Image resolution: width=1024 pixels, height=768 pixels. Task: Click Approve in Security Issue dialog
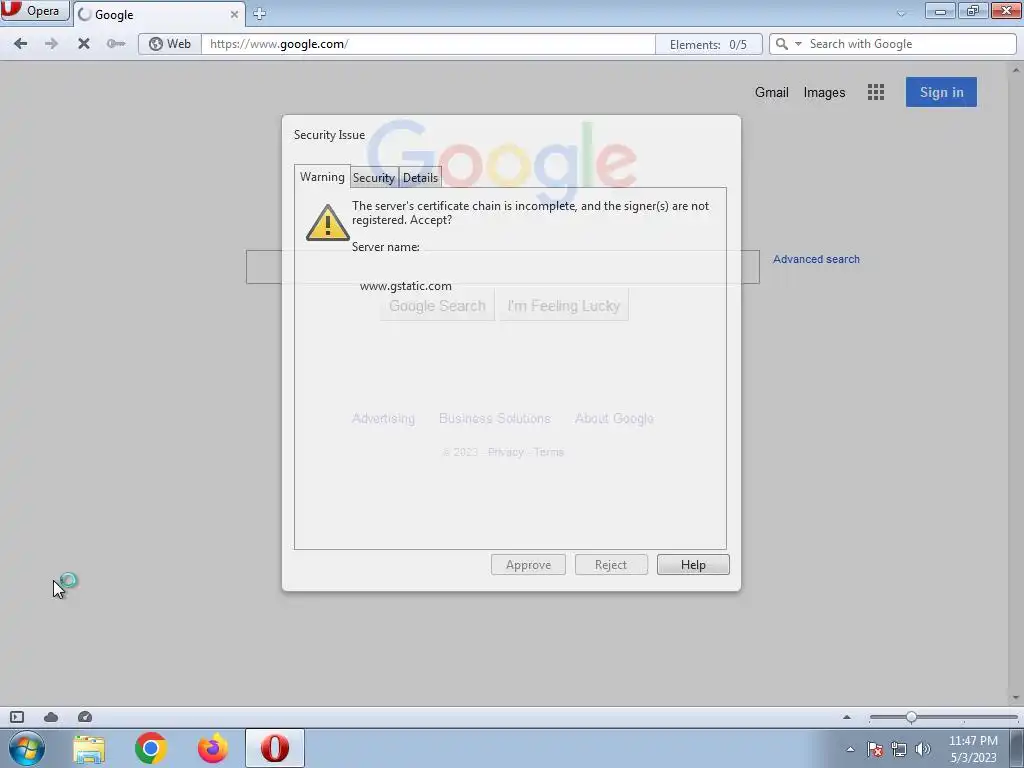pyautogui.click(x=528, y=565)
